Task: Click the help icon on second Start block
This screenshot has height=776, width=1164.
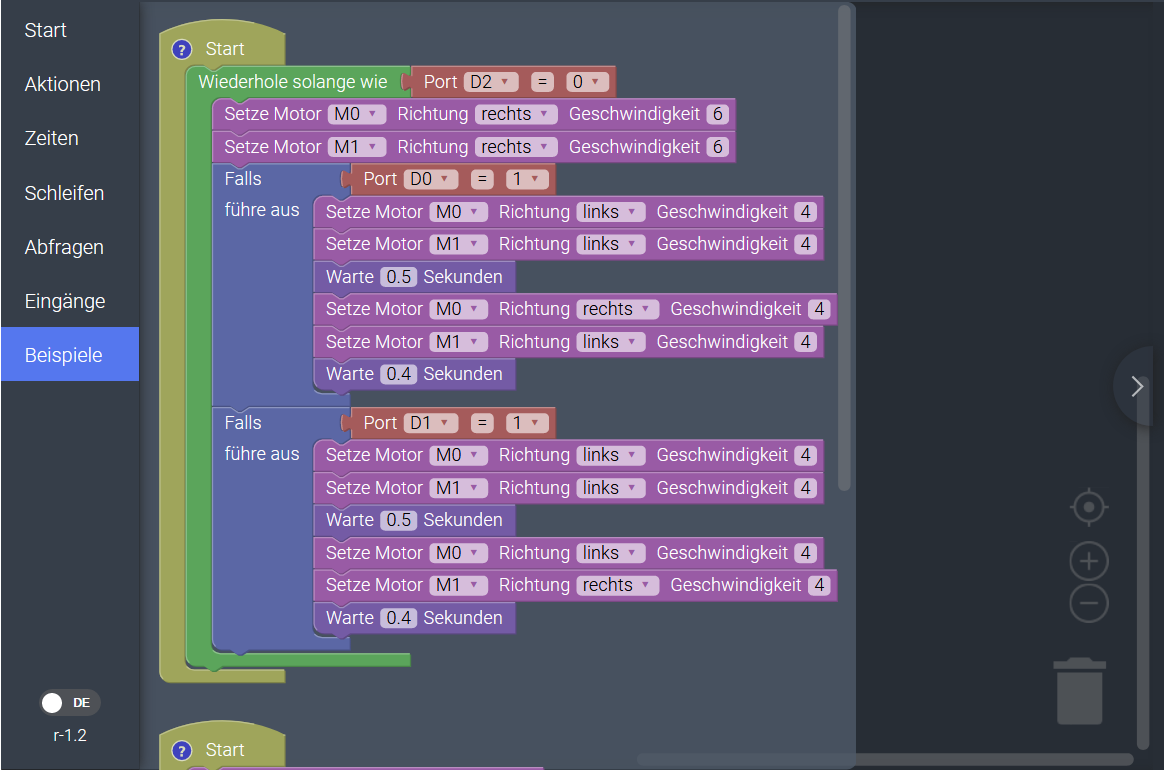Action: [x=181, y=750]
